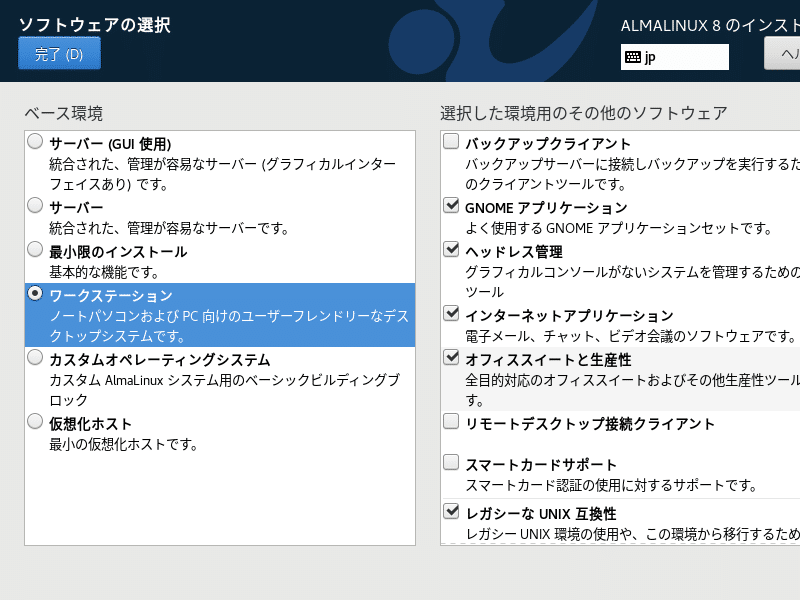Click the partially visible ヘルプ help button
The image size is (800, 600).
click(782, 54)
